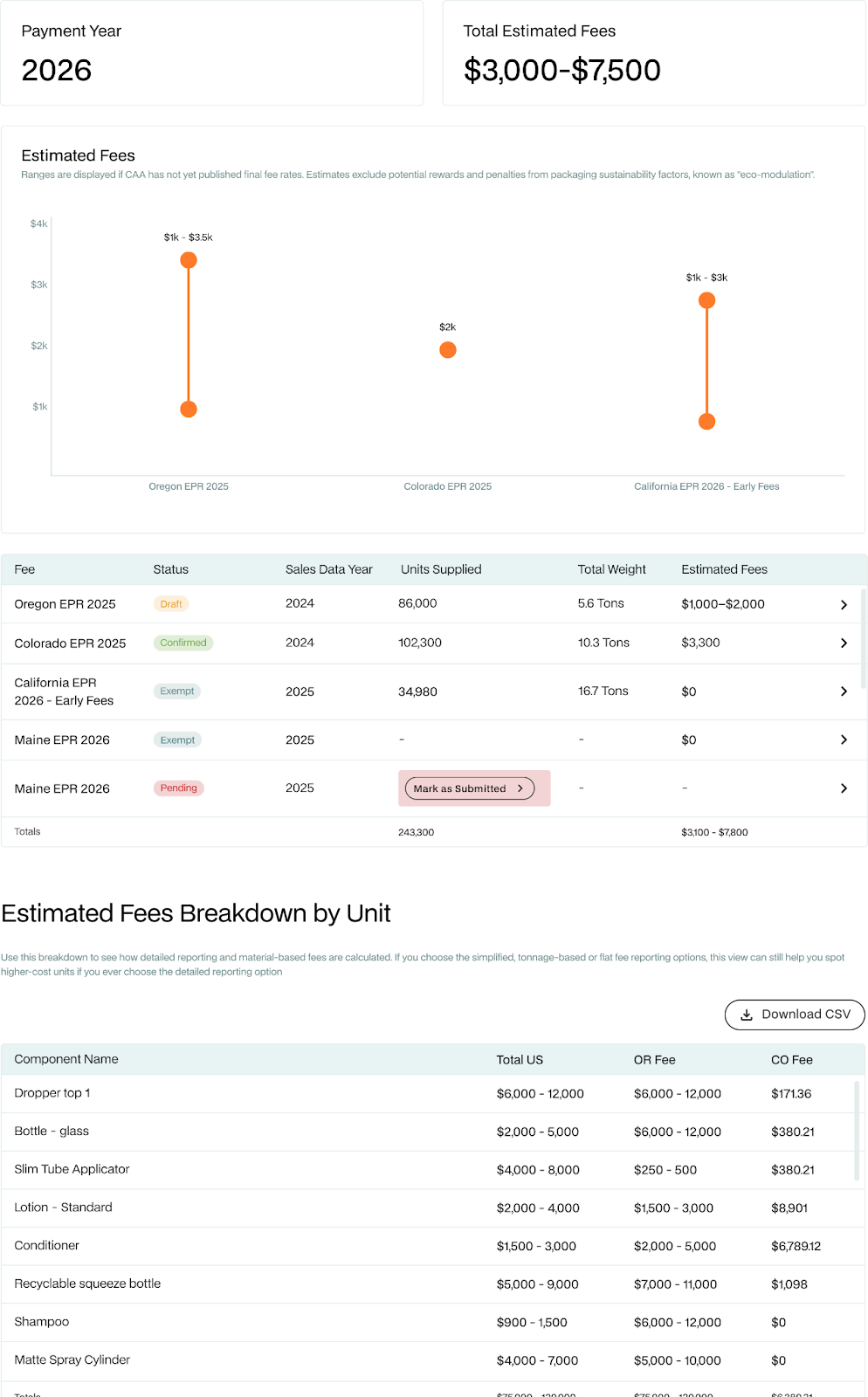Expand the pending Maine EPR 2026 row chevron
Screen dimensions: 868x1397
[x=844, y=788]
